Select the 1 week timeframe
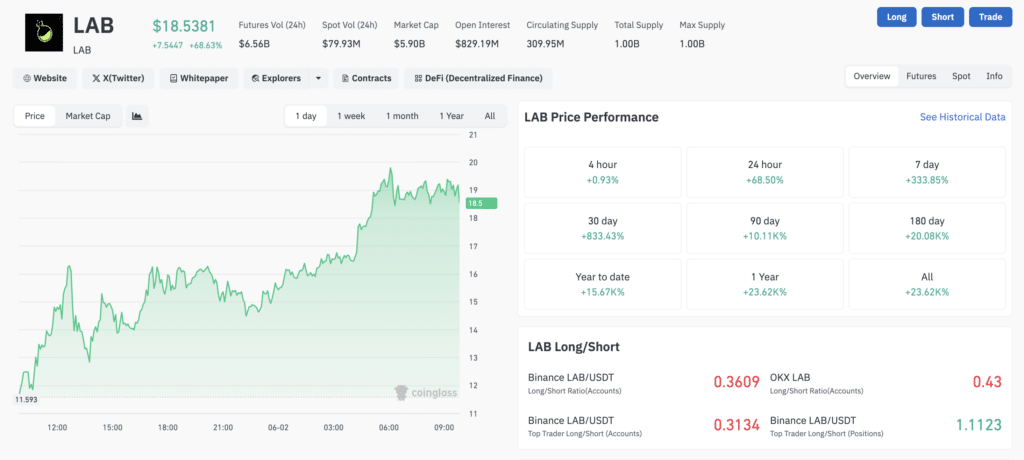The width and height of the screenshot is (1024, 460). (x=351, y=116)
